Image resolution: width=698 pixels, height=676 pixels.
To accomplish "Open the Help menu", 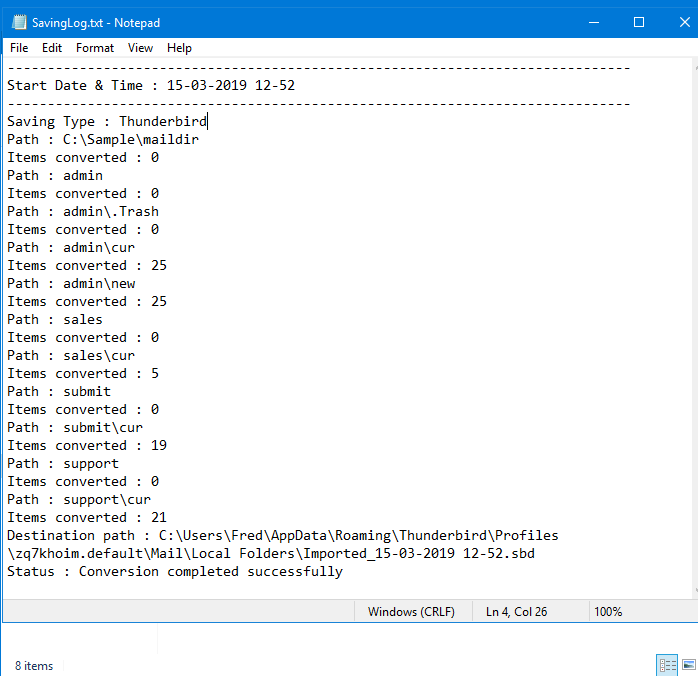I will 179,48.
